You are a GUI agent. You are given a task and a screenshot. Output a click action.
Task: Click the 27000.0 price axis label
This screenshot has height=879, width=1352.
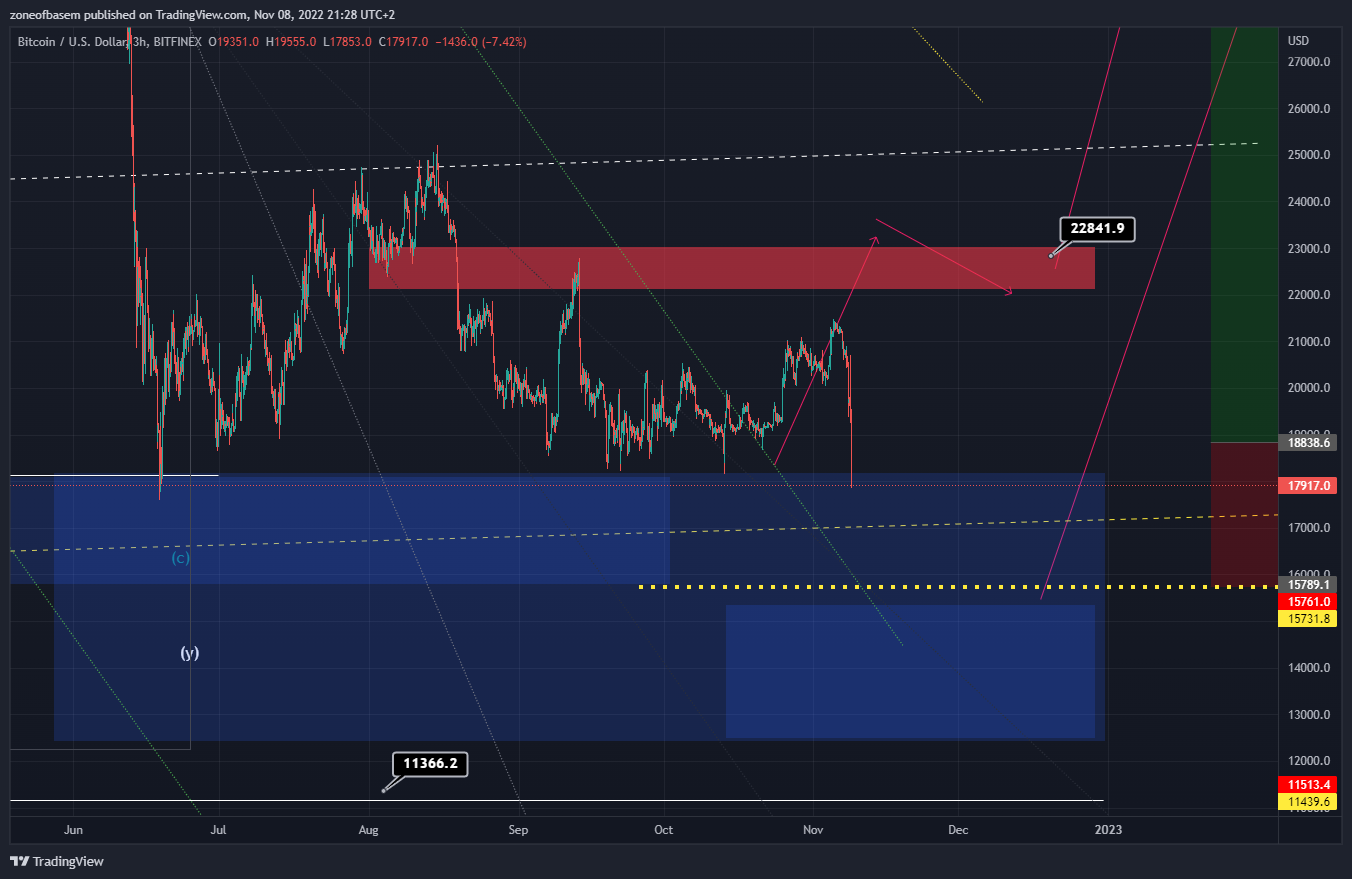1308,62
